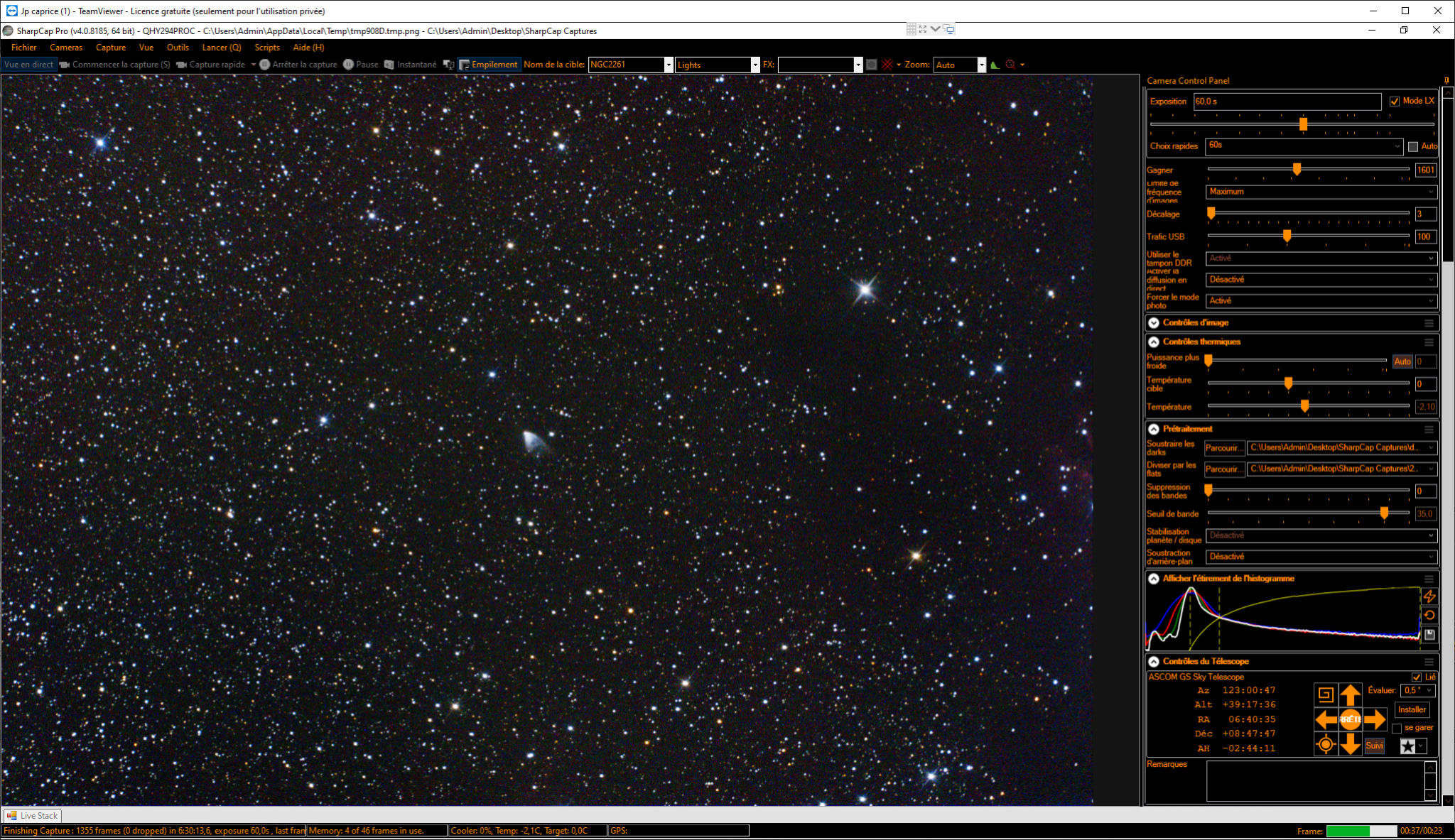Image resolution: width=1455 pixels, height=840 pixels.
Task: Open the Cameras menu
Action: 66,48
